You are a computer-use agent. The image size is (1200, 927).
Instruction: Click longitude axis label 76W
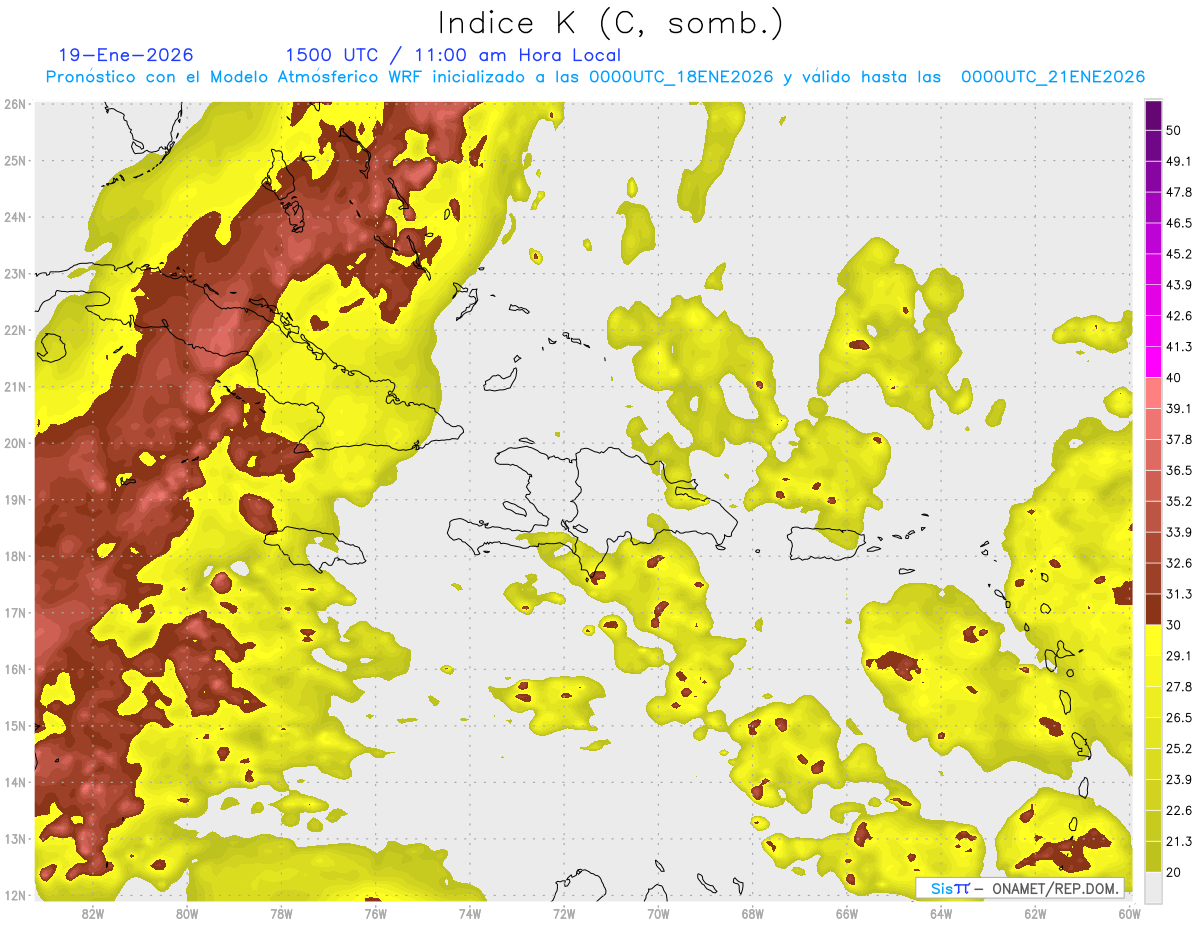(375, 914)
